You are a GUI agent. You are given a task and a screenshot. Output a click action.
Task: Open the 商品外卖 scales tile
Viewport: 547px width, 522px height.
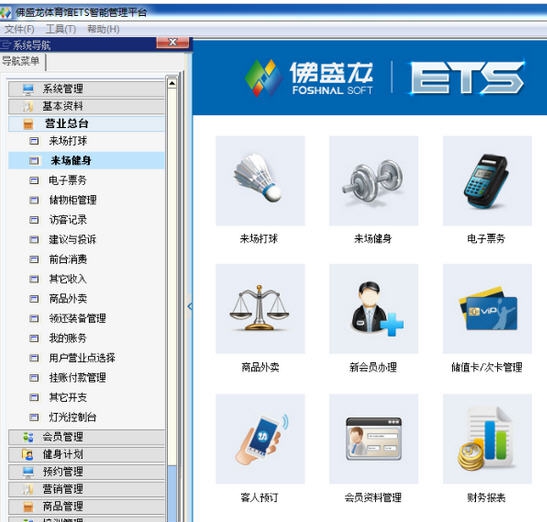[x=260, y=309]
